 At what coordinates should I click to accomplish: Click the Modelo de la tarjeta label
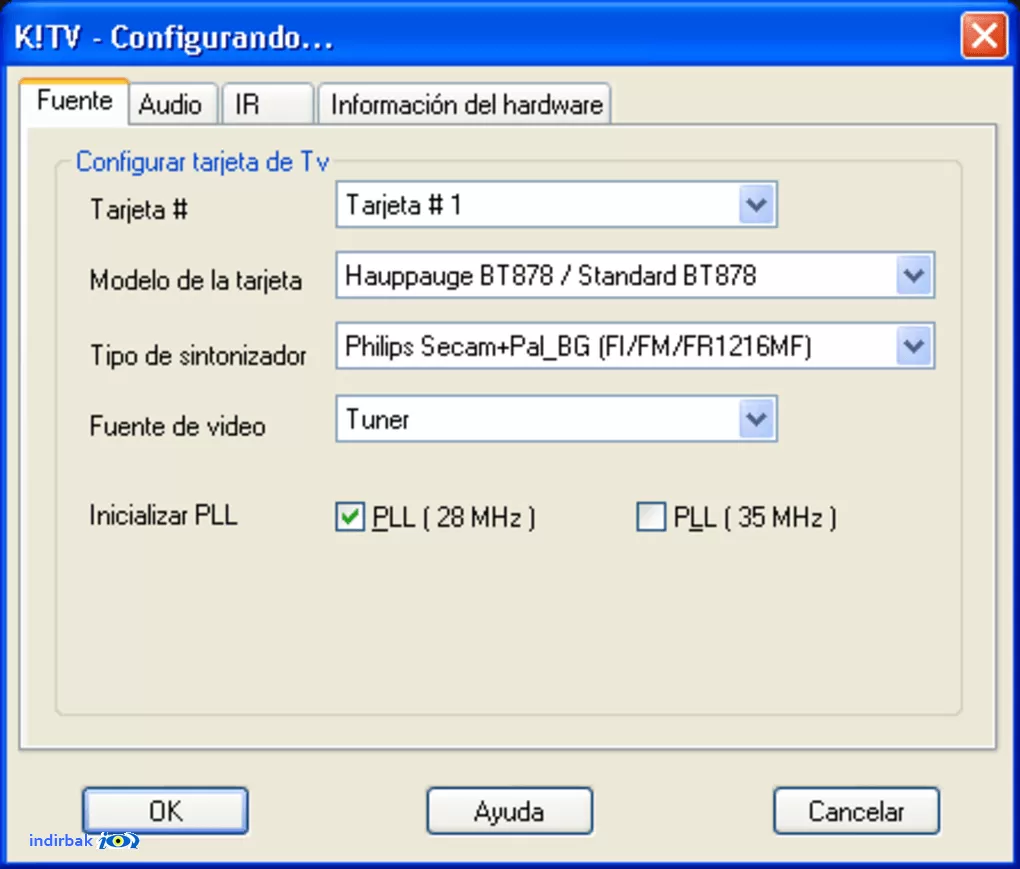[x=196, y=281]
